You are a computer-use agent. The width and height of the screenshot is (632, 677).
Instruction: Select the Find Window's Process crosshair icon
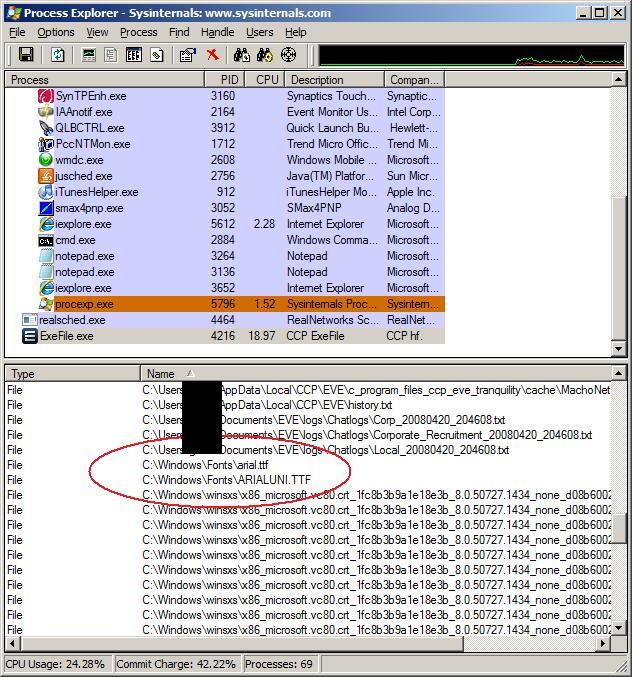click(x=288, y=55)
